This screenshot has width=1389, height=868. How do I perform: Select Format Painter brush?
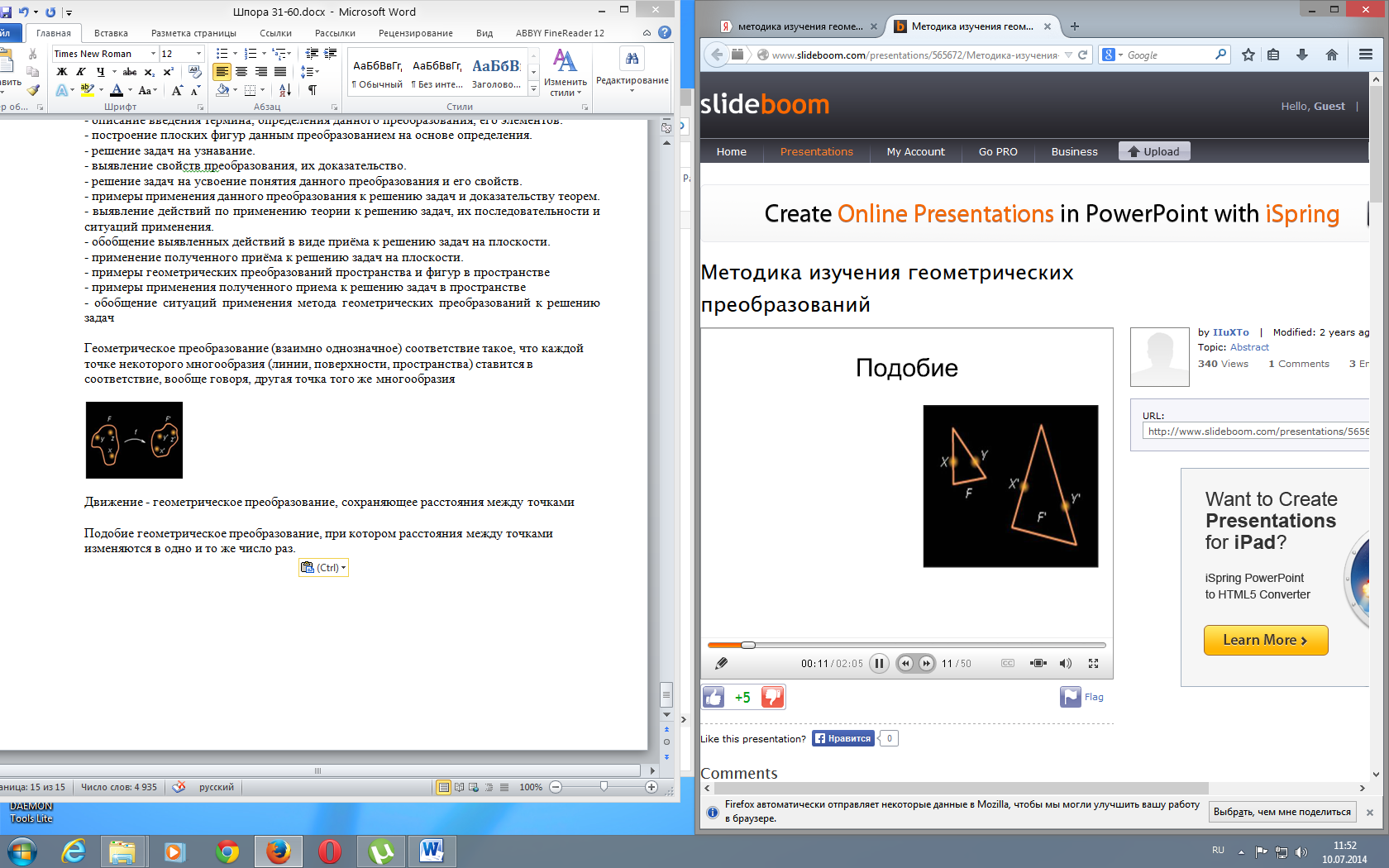33,90
